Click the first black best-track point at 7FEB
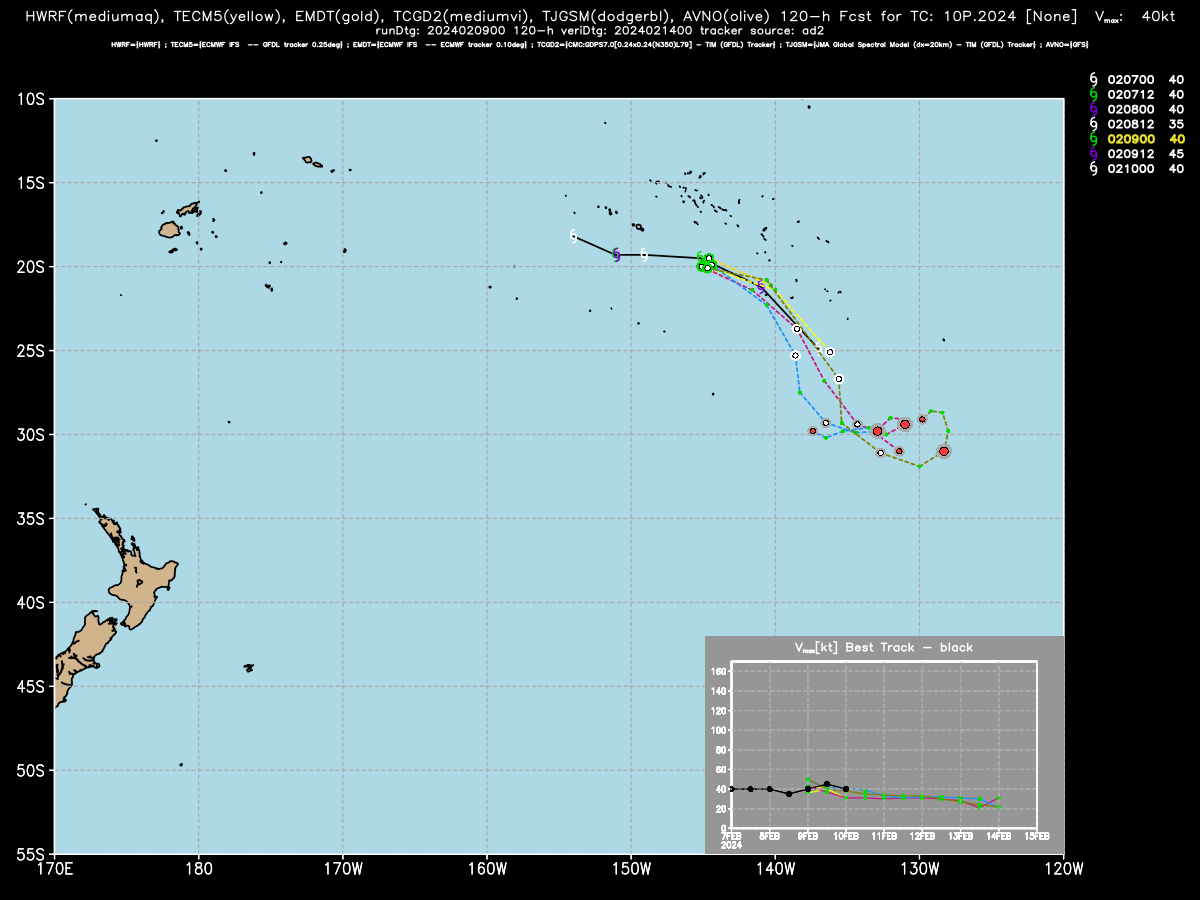 (732, 789)
